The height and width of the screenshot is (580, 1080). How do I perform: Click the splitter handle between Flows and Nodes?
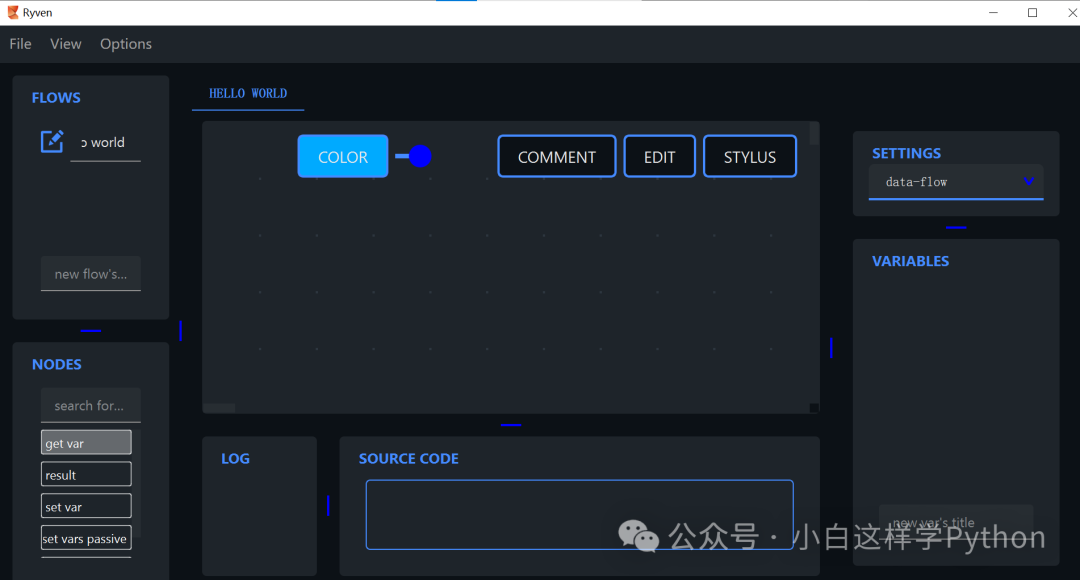pyautogui.click(x=91, y=331)
